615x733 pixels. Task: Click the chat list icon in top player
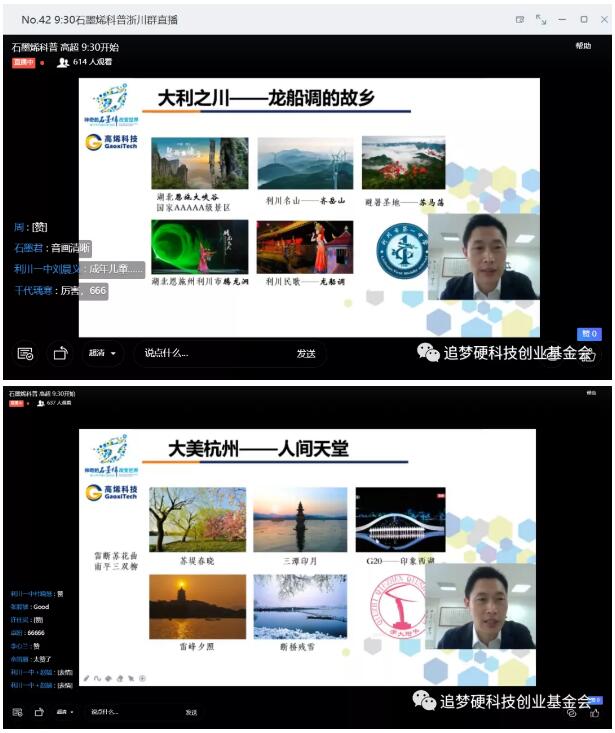click(26, 353)
